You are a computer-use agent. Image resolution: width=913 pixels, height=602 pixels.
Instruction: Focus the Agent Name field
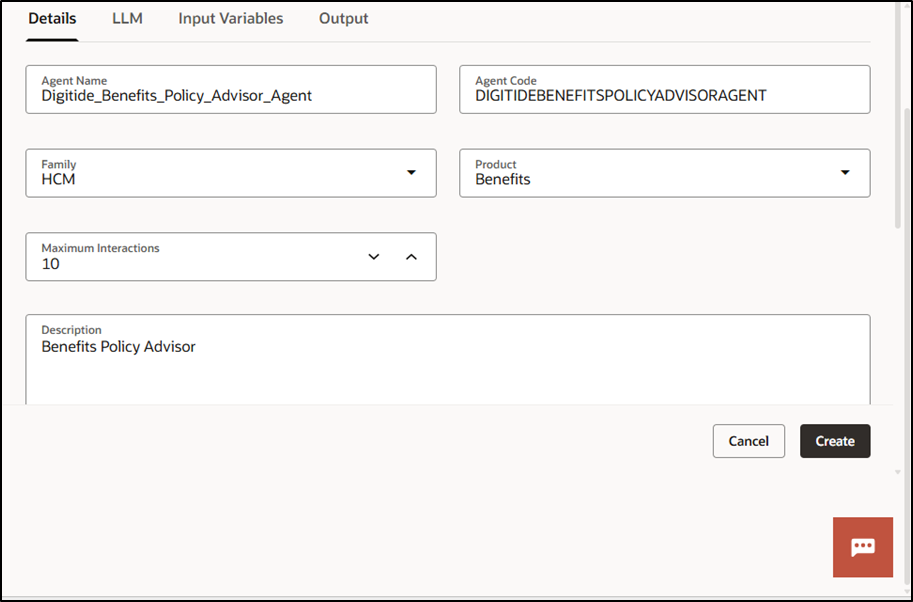click(x=231, y=89)
